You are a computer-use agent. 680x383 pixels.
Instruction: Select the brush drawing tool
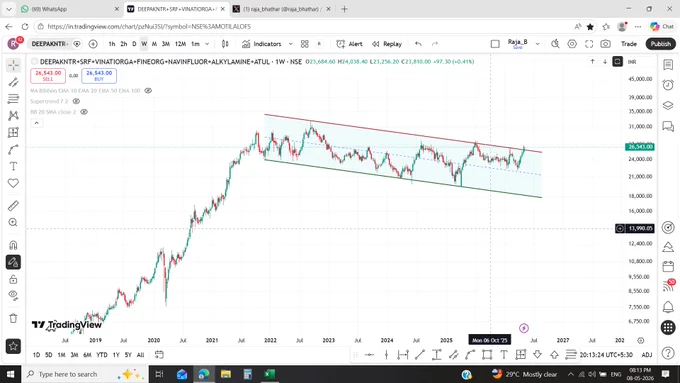[13, 149]
